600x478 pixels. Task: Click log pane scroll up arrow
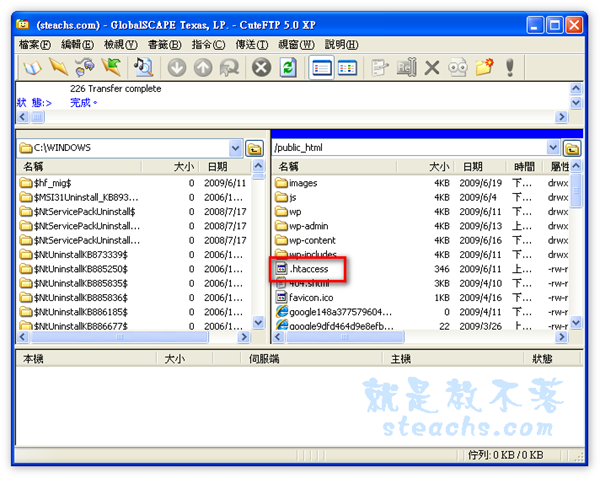[x=576, y=89]
